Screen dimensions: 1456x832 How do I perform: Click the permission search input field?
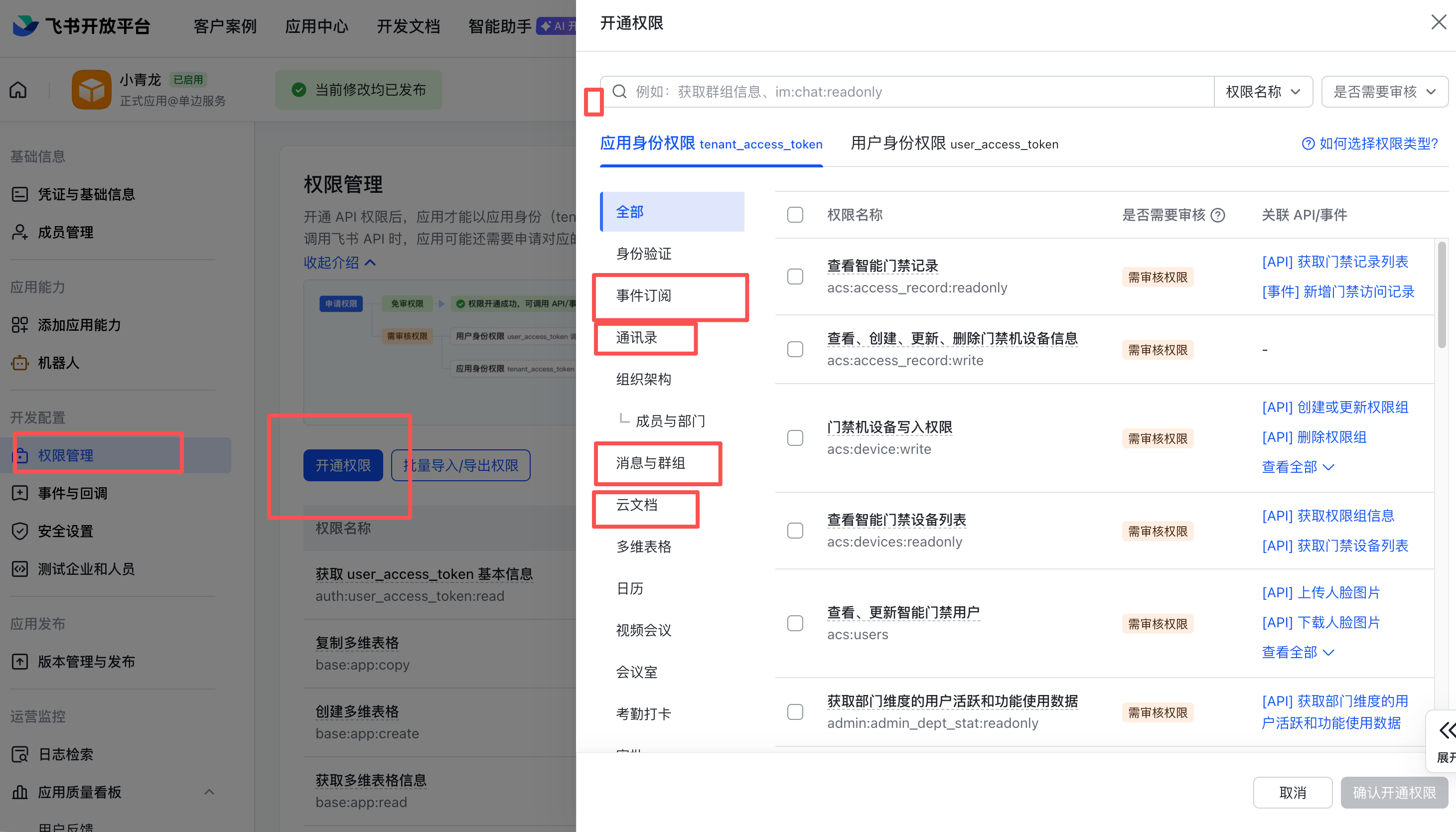coord(914,92)
